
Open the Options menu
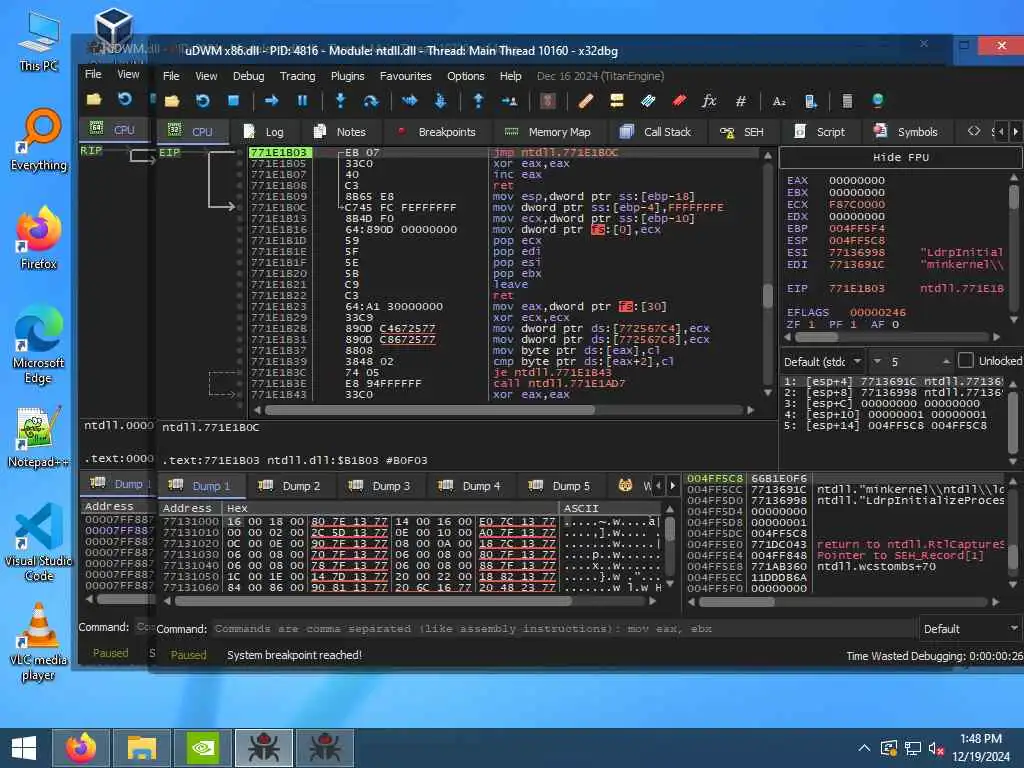pos(466,76)
